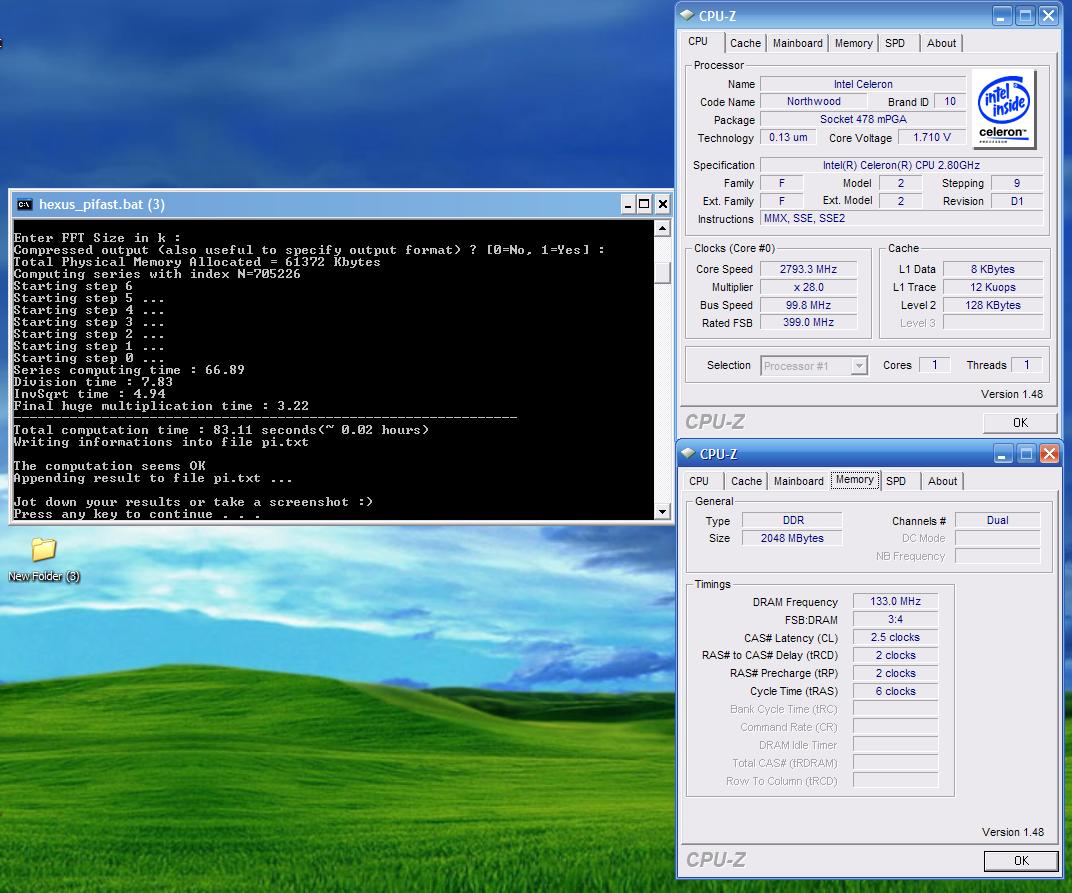1072x893 pixels.
Task: Click the Bus Speed value 99.8 MHz
Action: 808,305
